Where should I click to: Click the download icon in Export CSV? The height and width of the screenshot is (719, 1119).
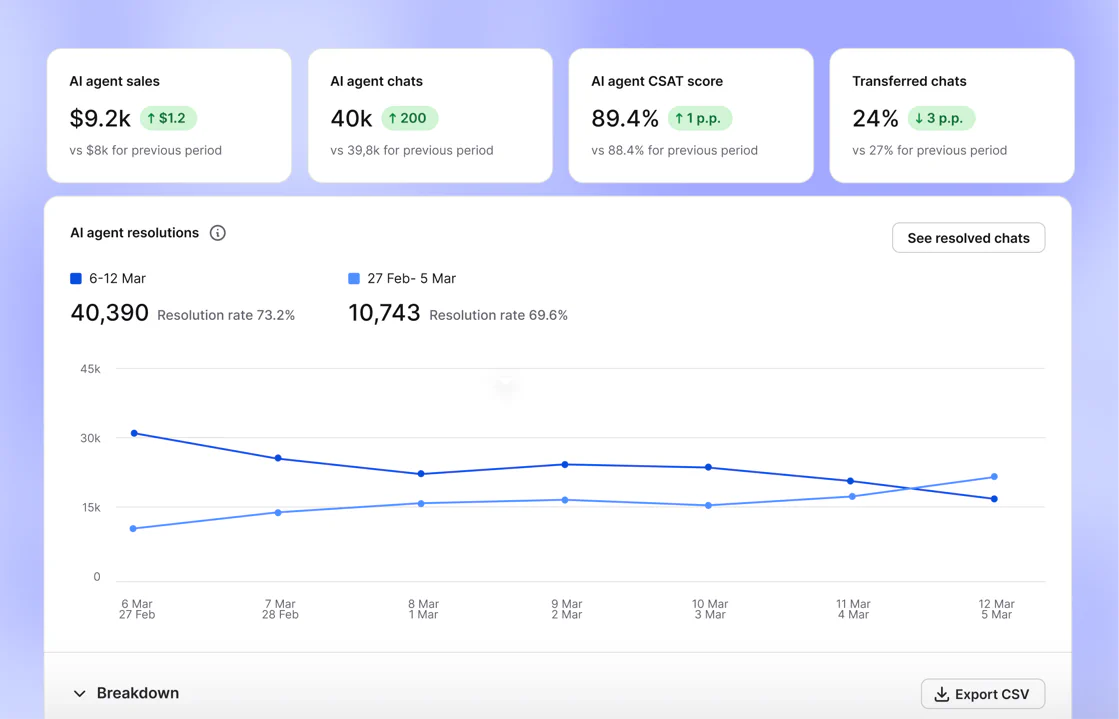click(942, 694)
